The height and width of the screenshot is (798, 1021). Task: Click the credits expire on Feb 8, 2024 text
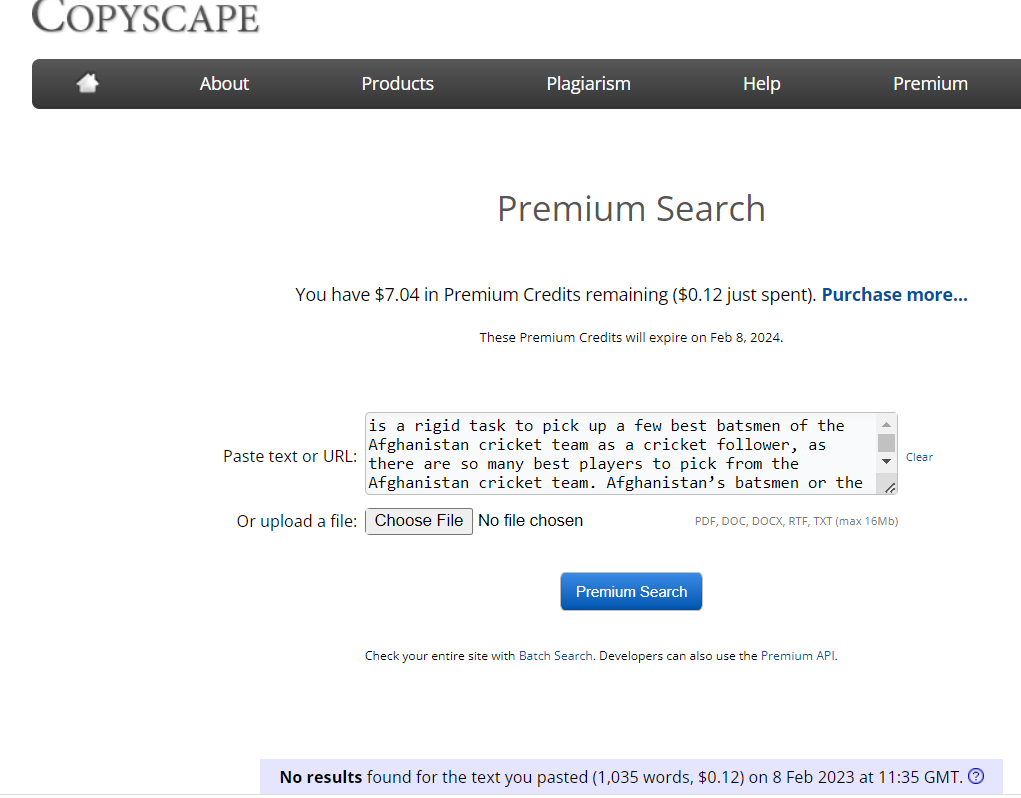pos(631,337)
